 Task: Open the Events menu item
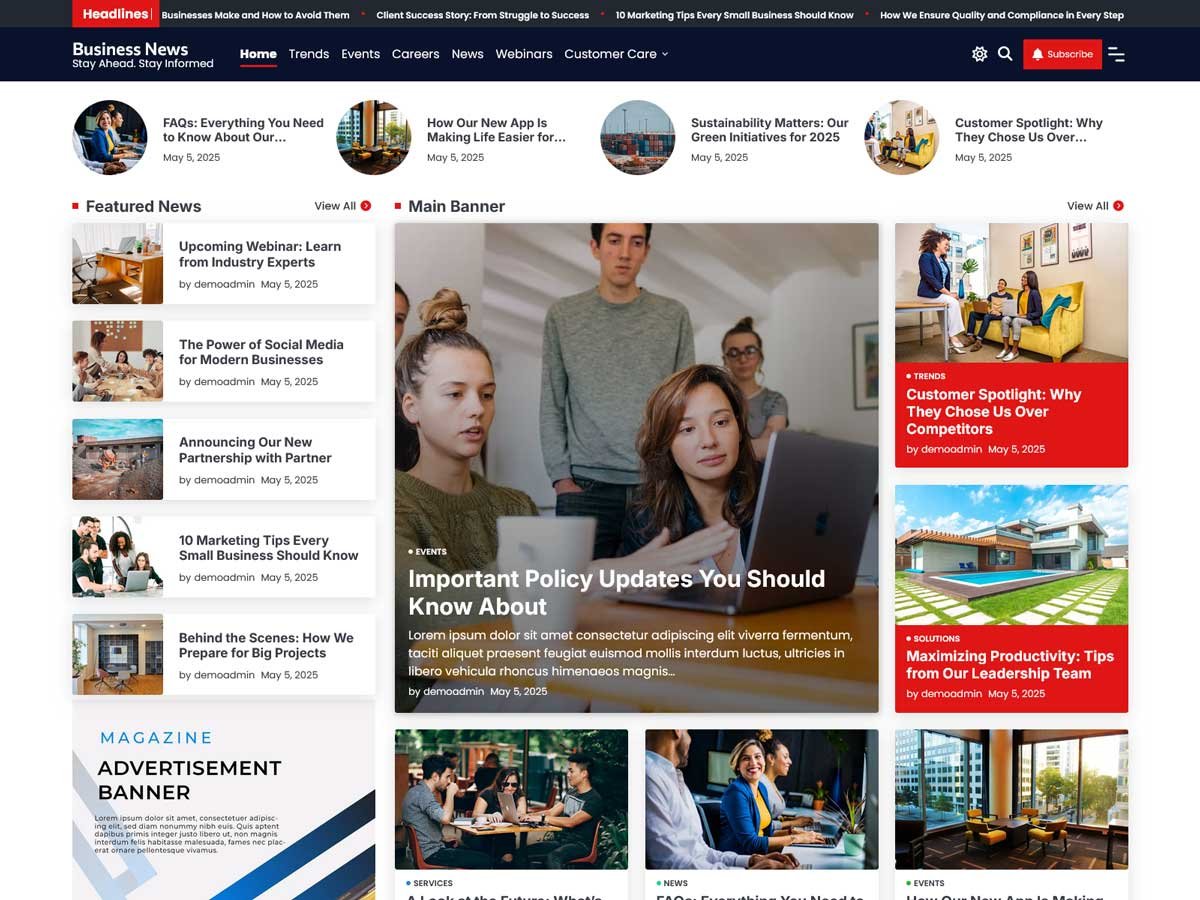click(x=360, y=54)
